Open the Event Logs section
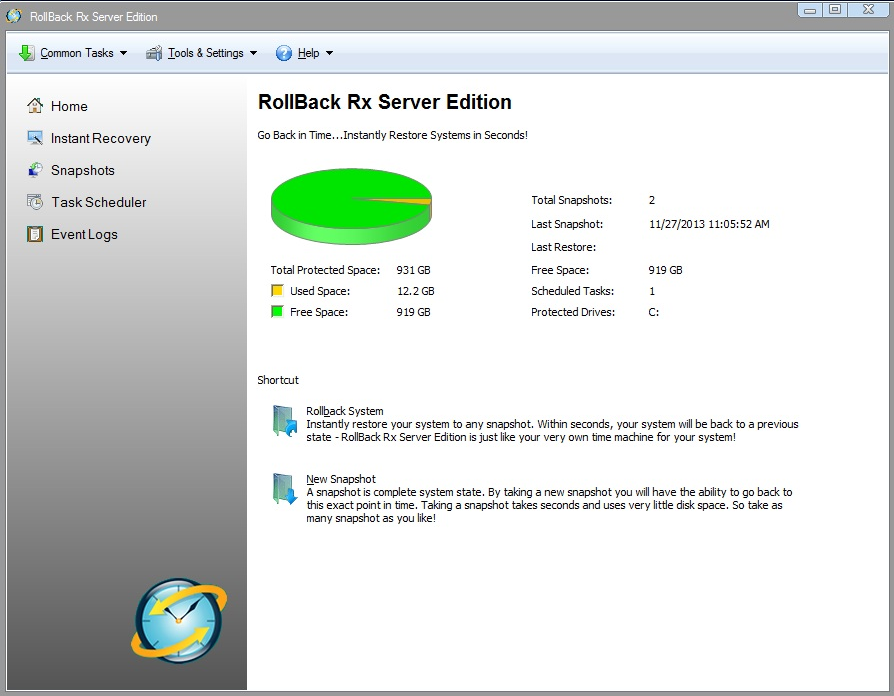The image size is (894, 696). coord(84,234)
